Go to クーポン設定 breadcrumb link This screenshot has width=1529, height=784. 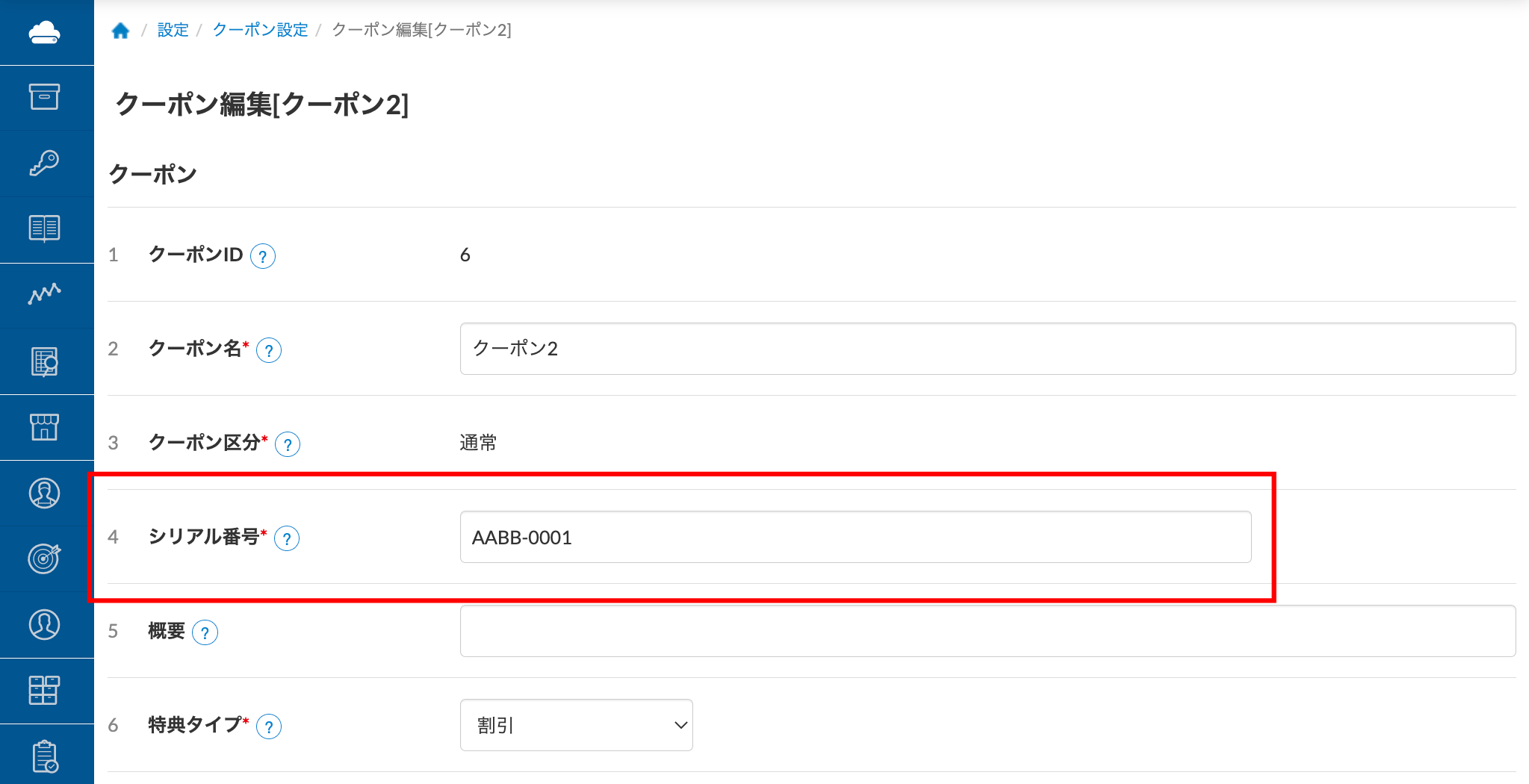[x=260, y=30]
